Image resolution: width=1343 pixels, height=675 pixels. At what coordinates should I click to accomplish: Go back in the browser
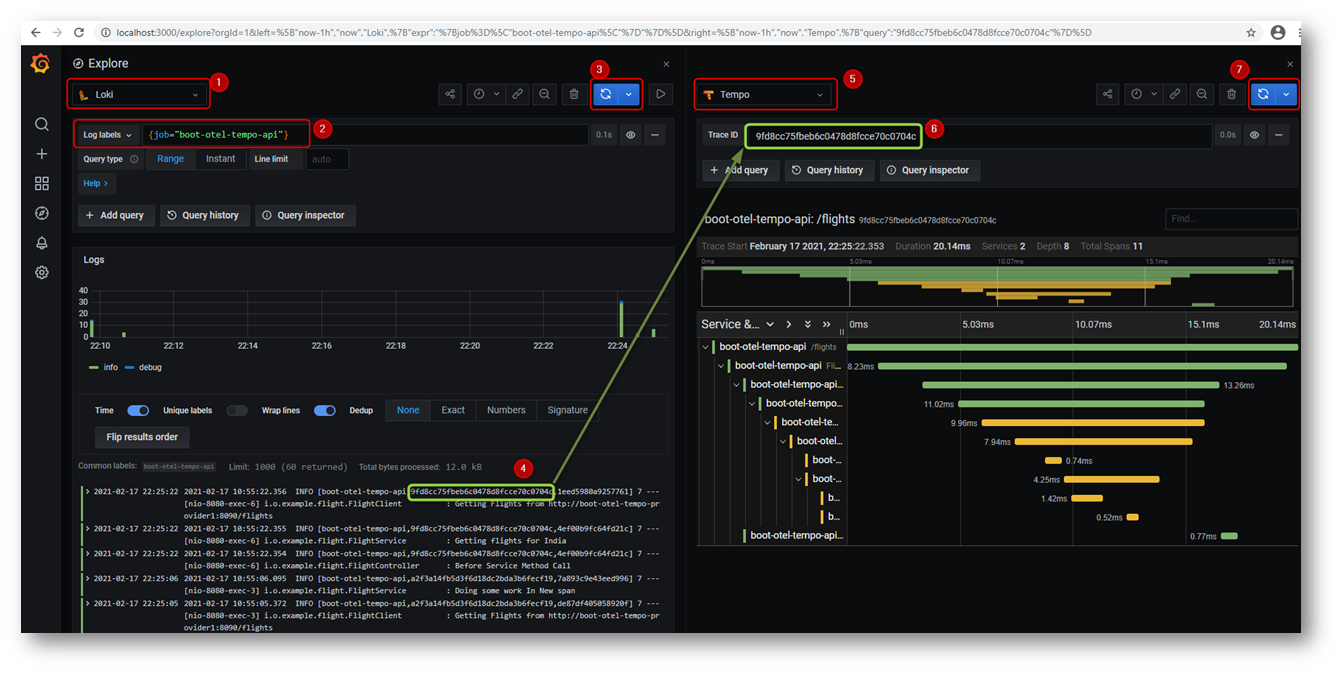(36, 32)
